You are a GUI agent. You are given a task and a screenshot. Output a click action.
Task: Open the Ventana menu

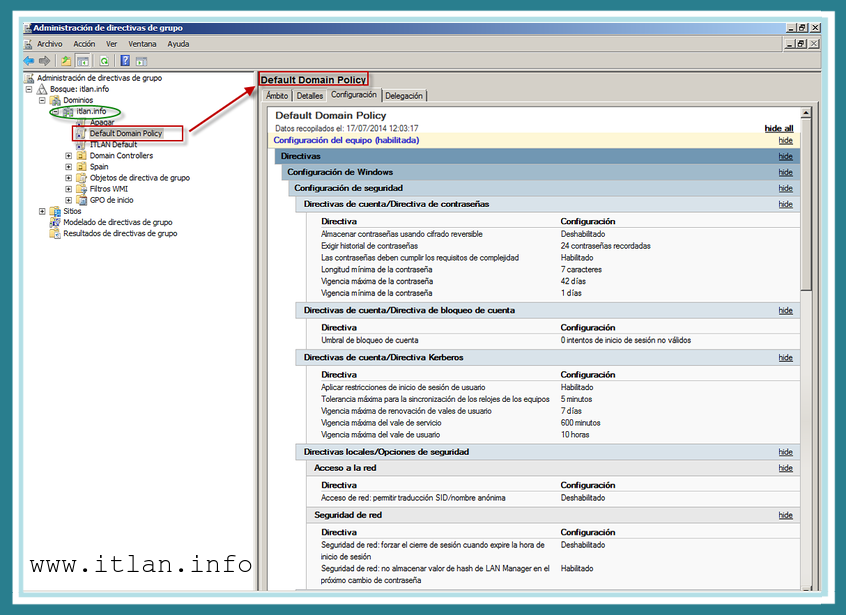tap(142, 44)
